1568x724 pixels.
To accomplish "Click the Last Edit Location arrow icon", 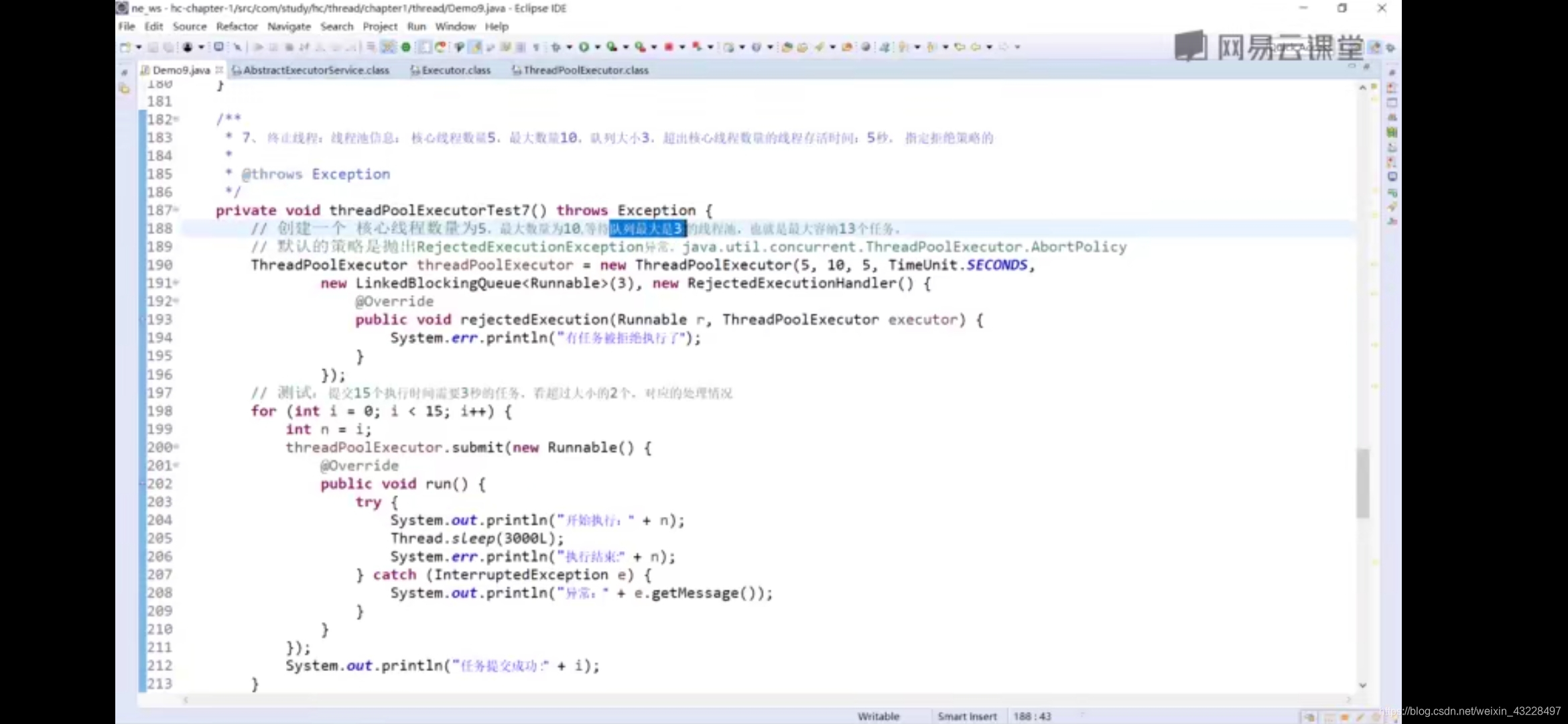I will coord(960,47).
